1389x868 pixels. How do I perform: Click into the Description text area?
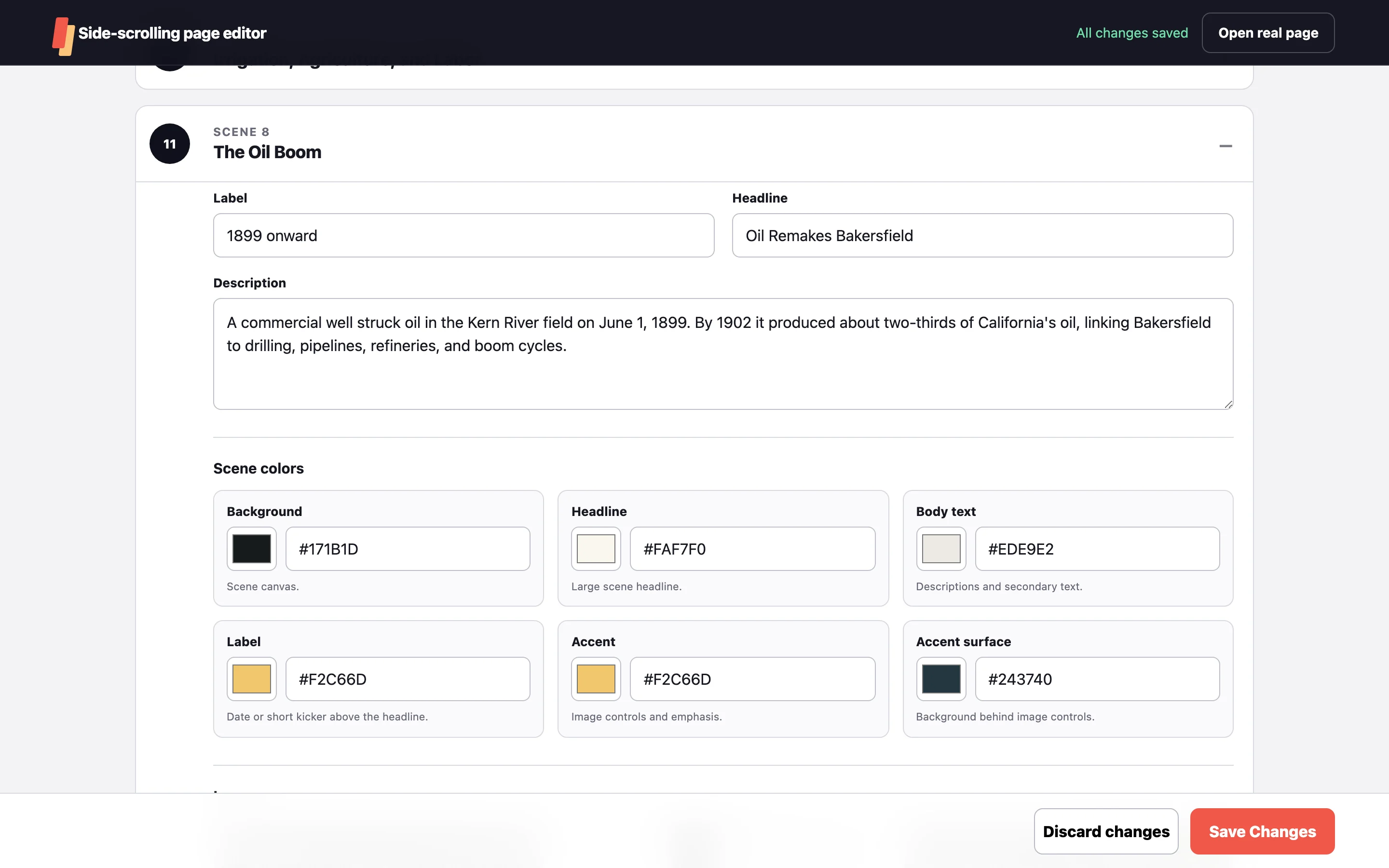[723, 353]
